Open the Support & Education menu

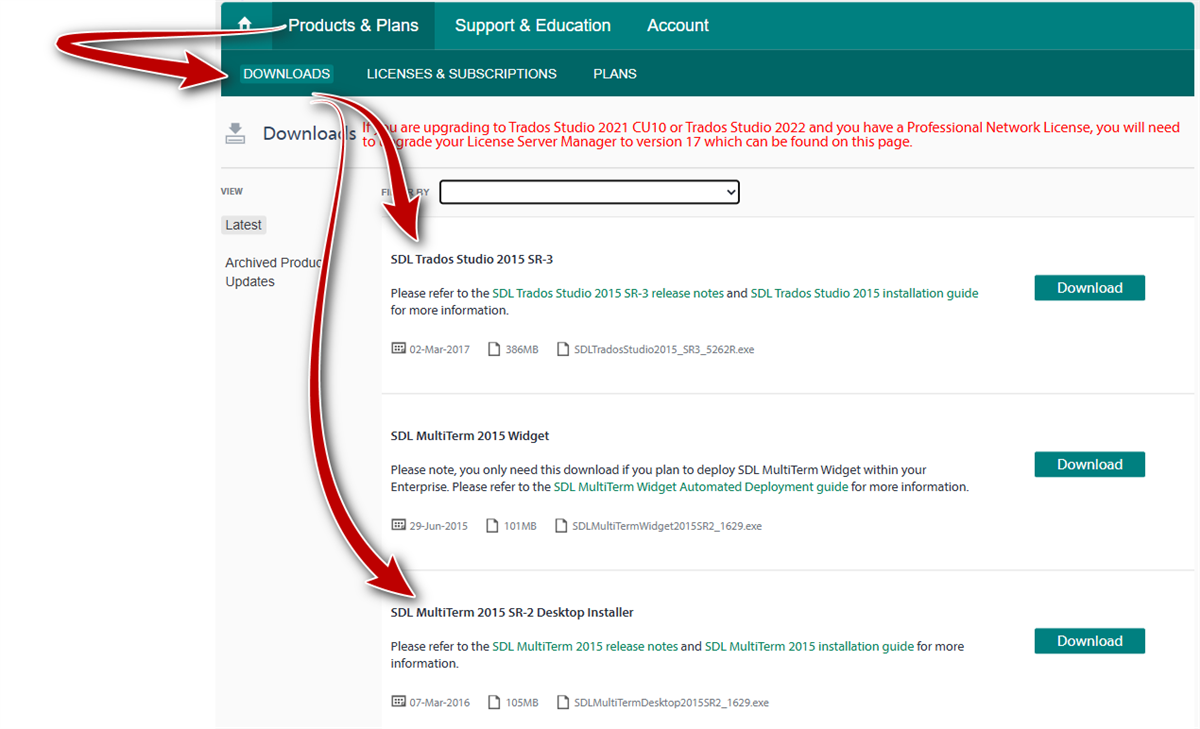click(532, 25)
